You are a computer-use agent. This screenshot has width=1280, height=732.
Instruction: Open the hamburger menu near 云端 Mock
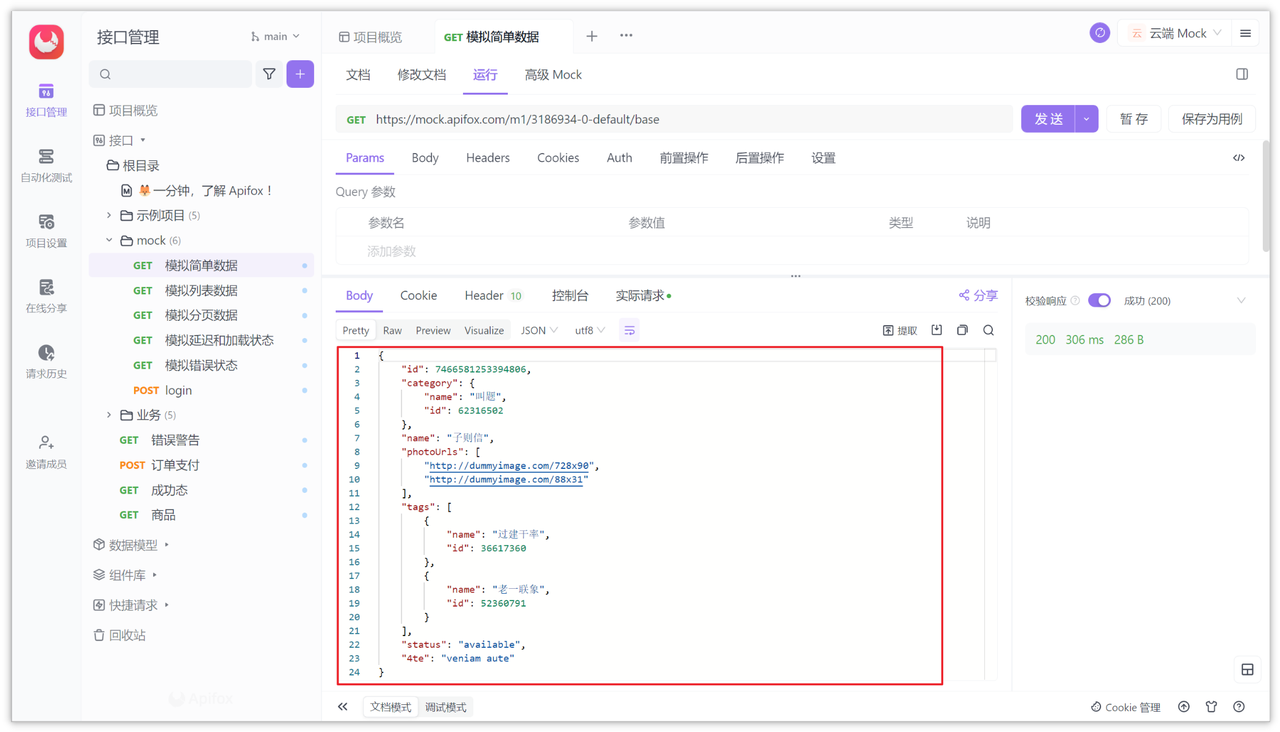pos(1244,32)
